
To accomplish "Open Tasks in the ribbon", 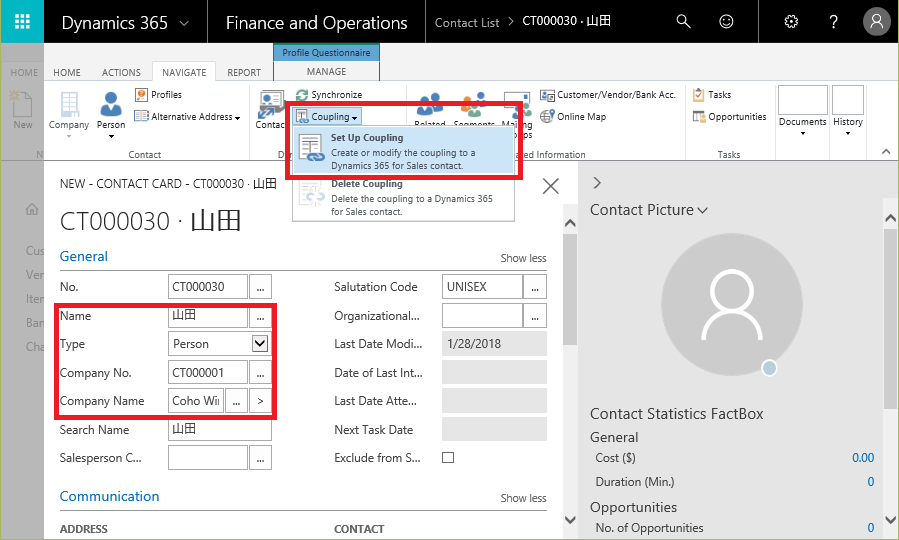I will pos(712,95).
